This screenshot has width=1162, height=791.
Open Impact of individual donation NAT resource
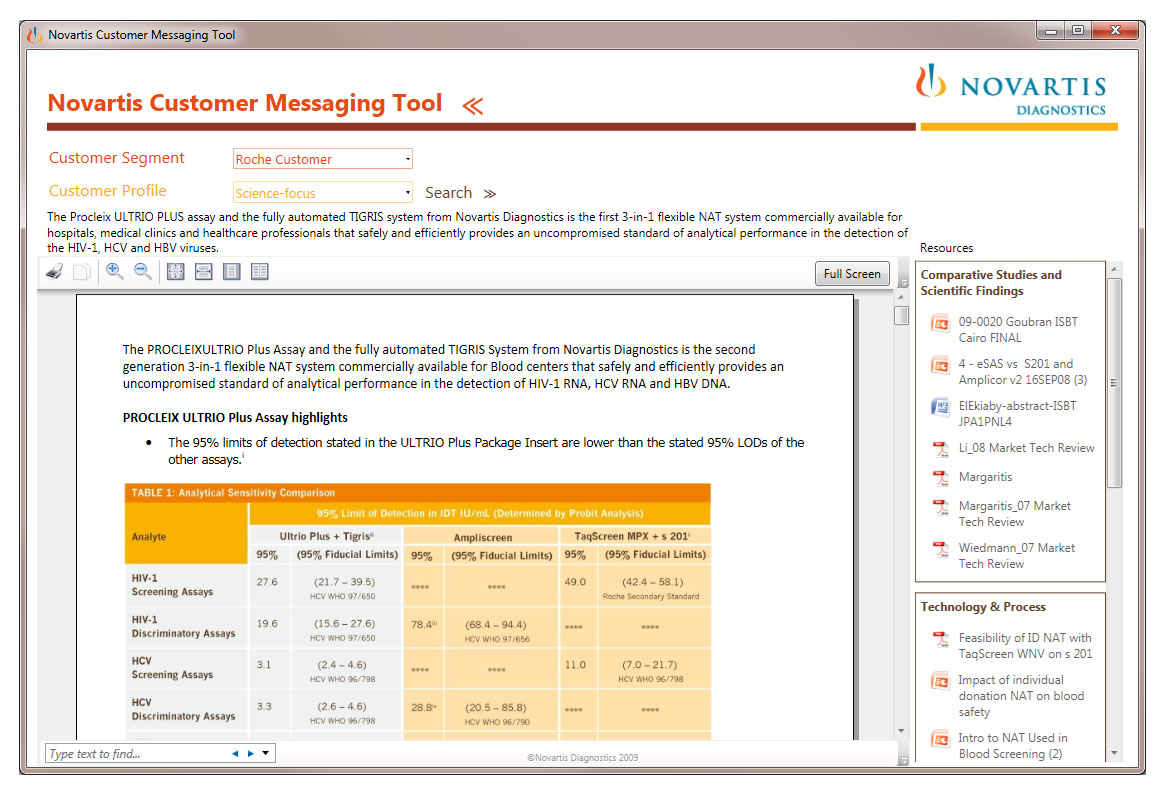coord(1020,695)
